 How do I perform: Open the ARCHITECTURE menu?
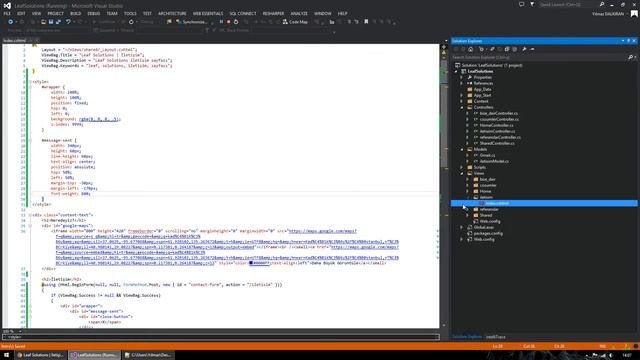coord(172,13)
